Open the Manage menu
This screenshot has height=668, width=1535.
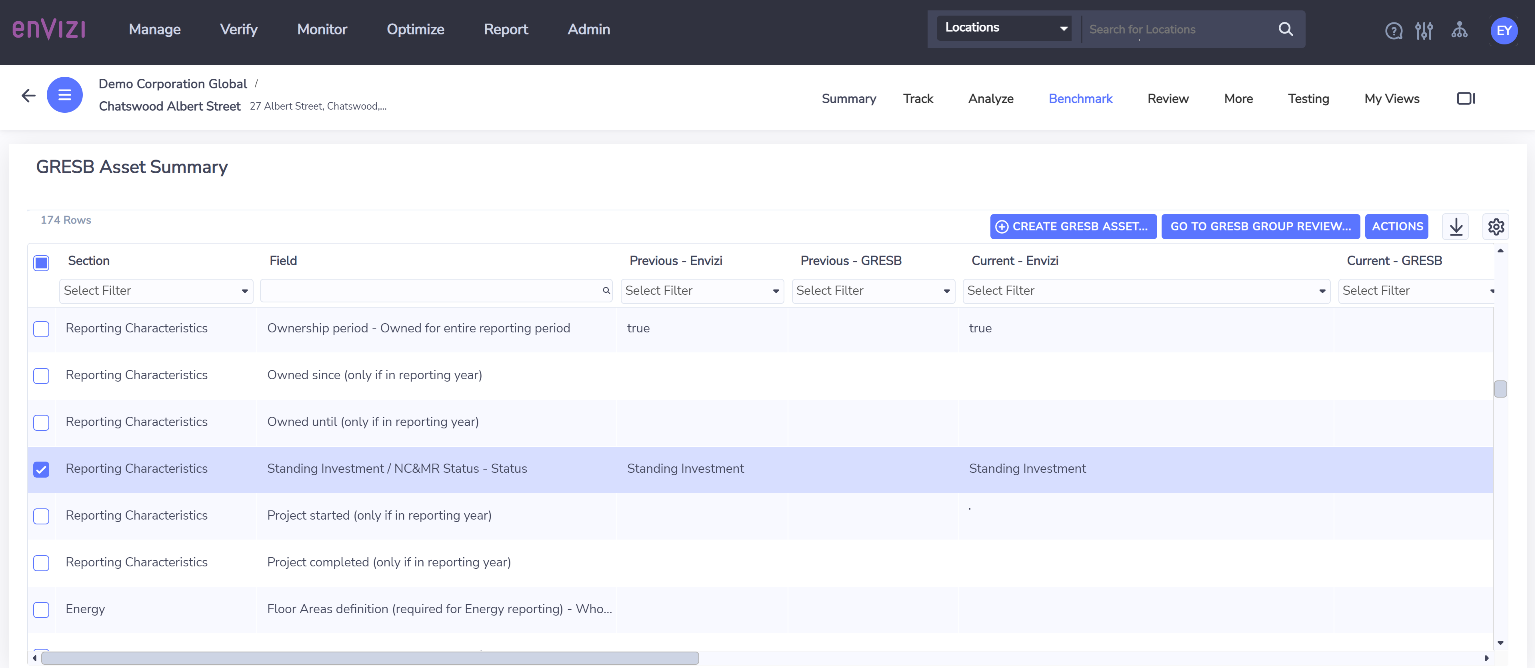pos(155,29)
